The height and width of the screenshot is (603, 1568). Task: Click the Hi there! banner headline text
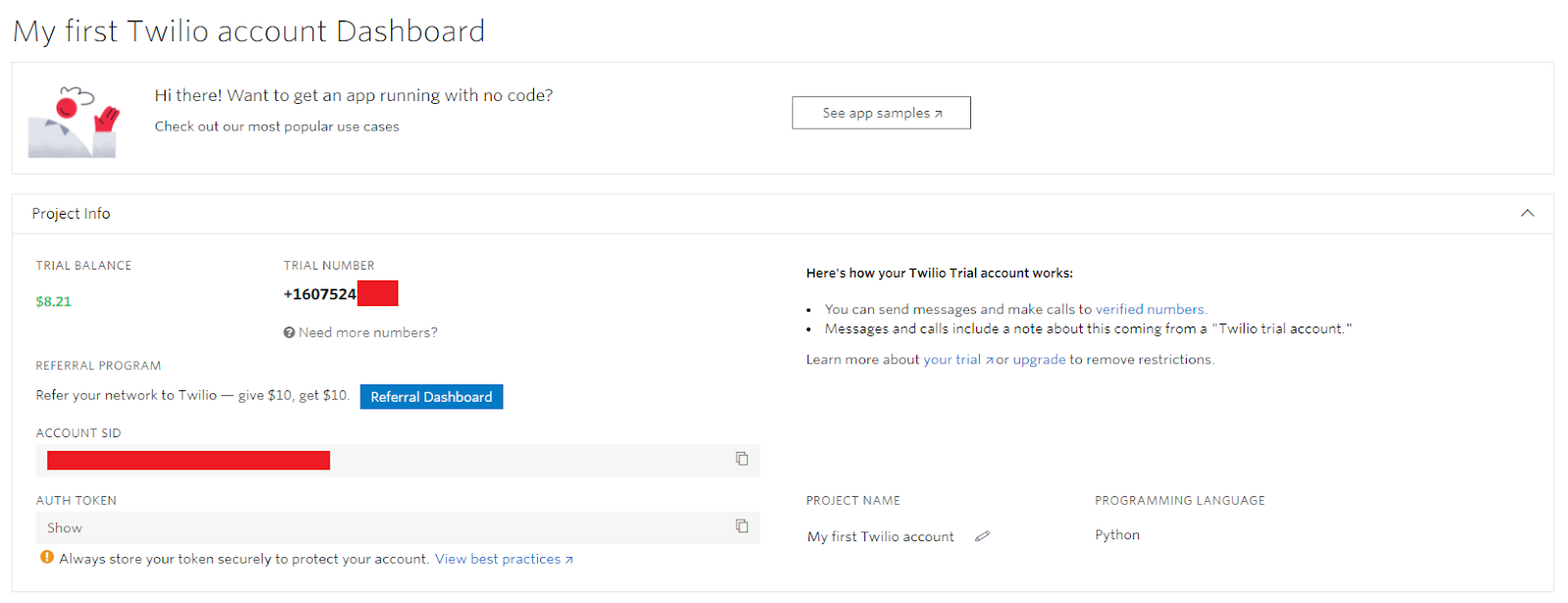tap(354, 95)
